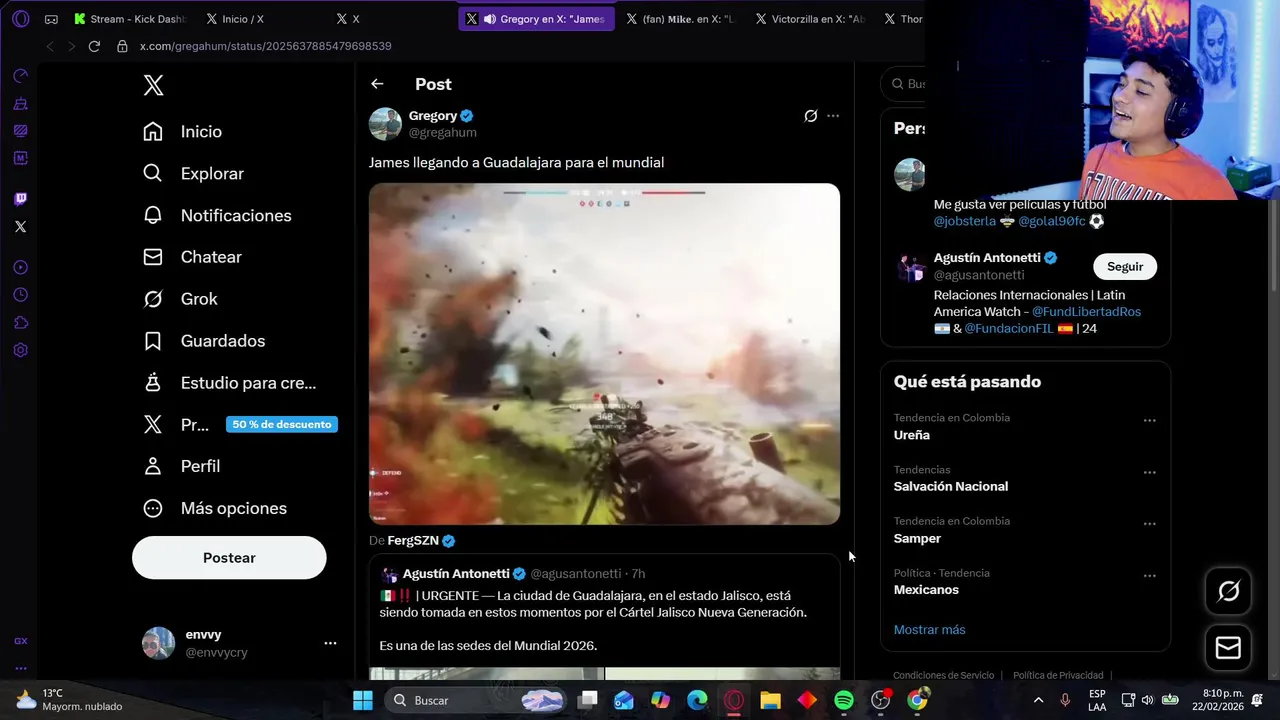Open FergSZN video source link
Viewport: 1280px width, 720px height.
coord(413,541)
